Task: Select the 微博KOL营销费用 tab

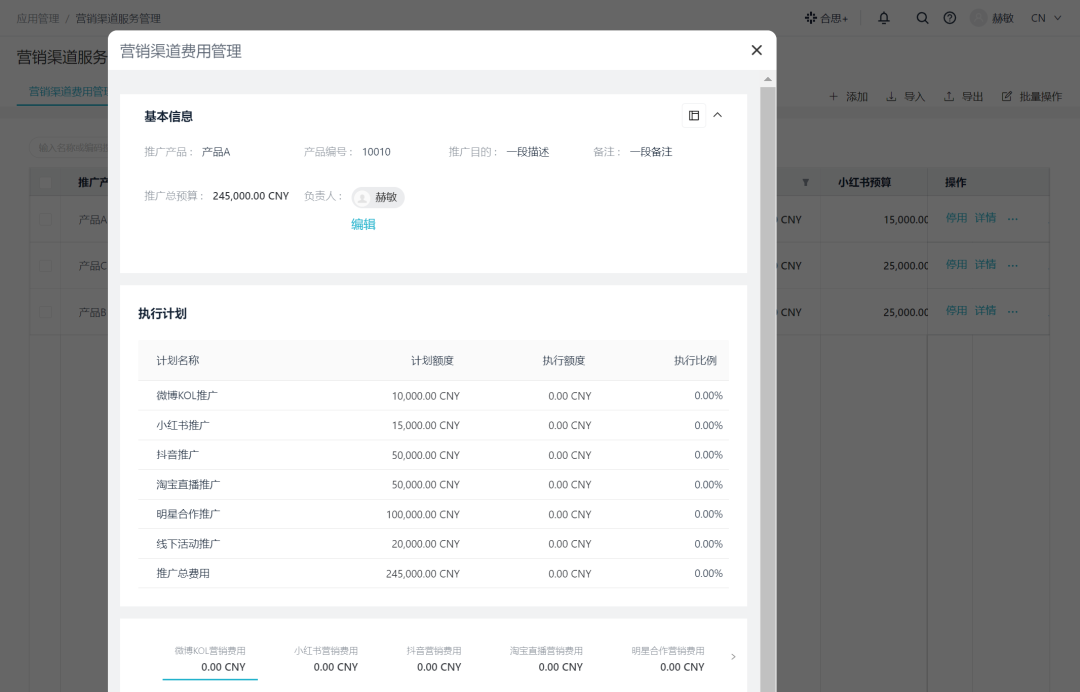Action: 210,659
